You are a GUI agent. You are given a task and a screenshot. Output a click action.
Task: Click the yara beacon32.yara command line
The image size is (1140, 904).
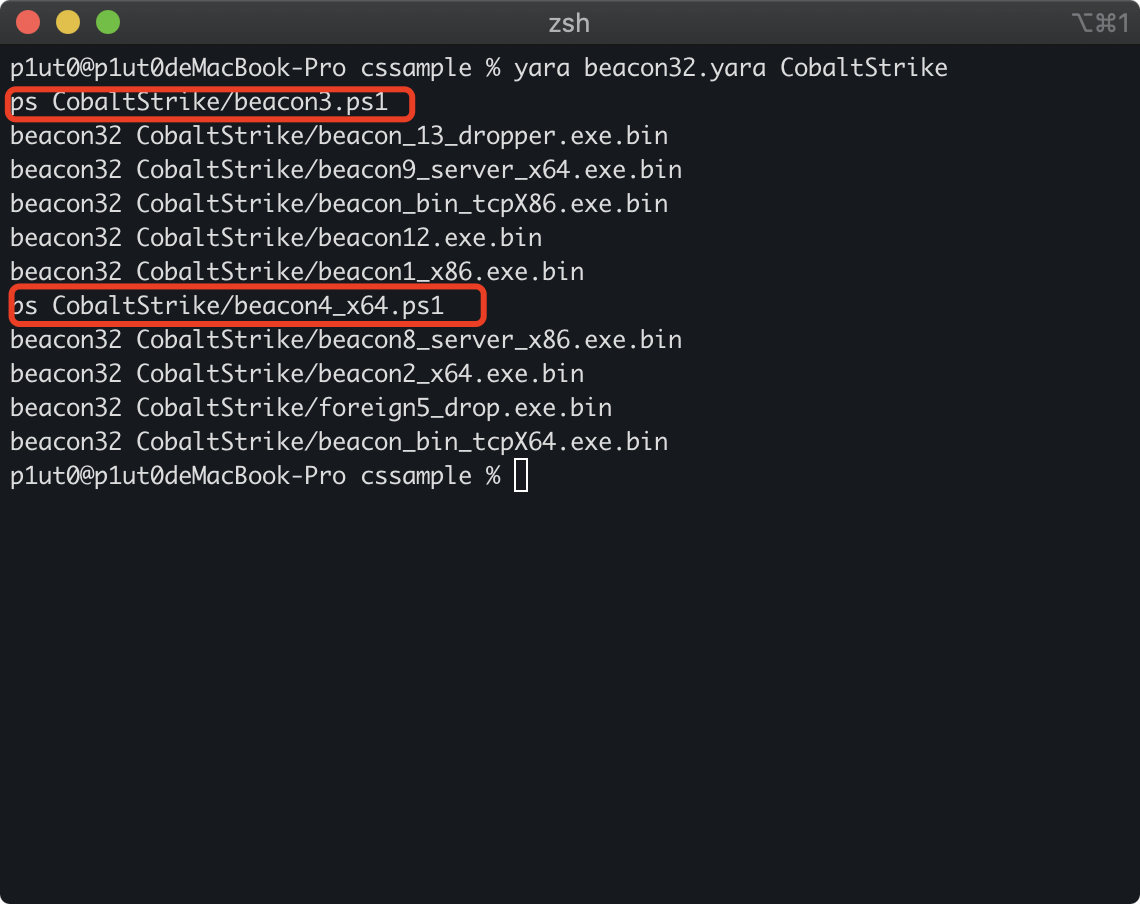[479, 68]
